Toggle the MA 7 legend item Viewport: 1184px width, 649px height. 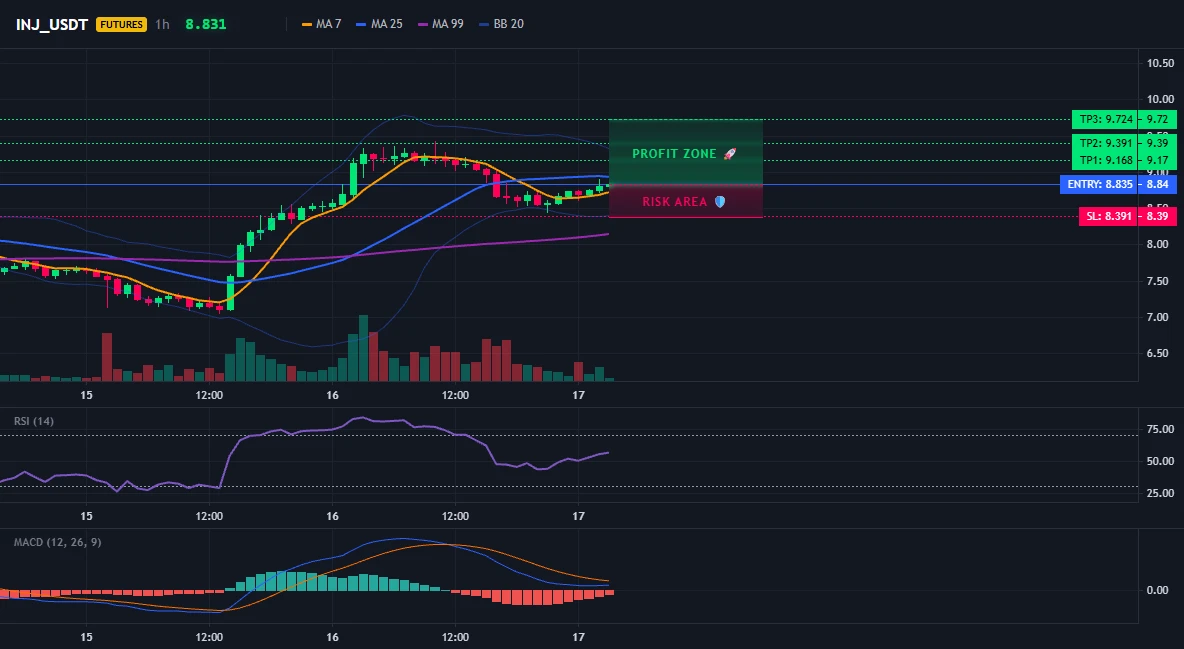pyautogui.click(x=322, y=24)
